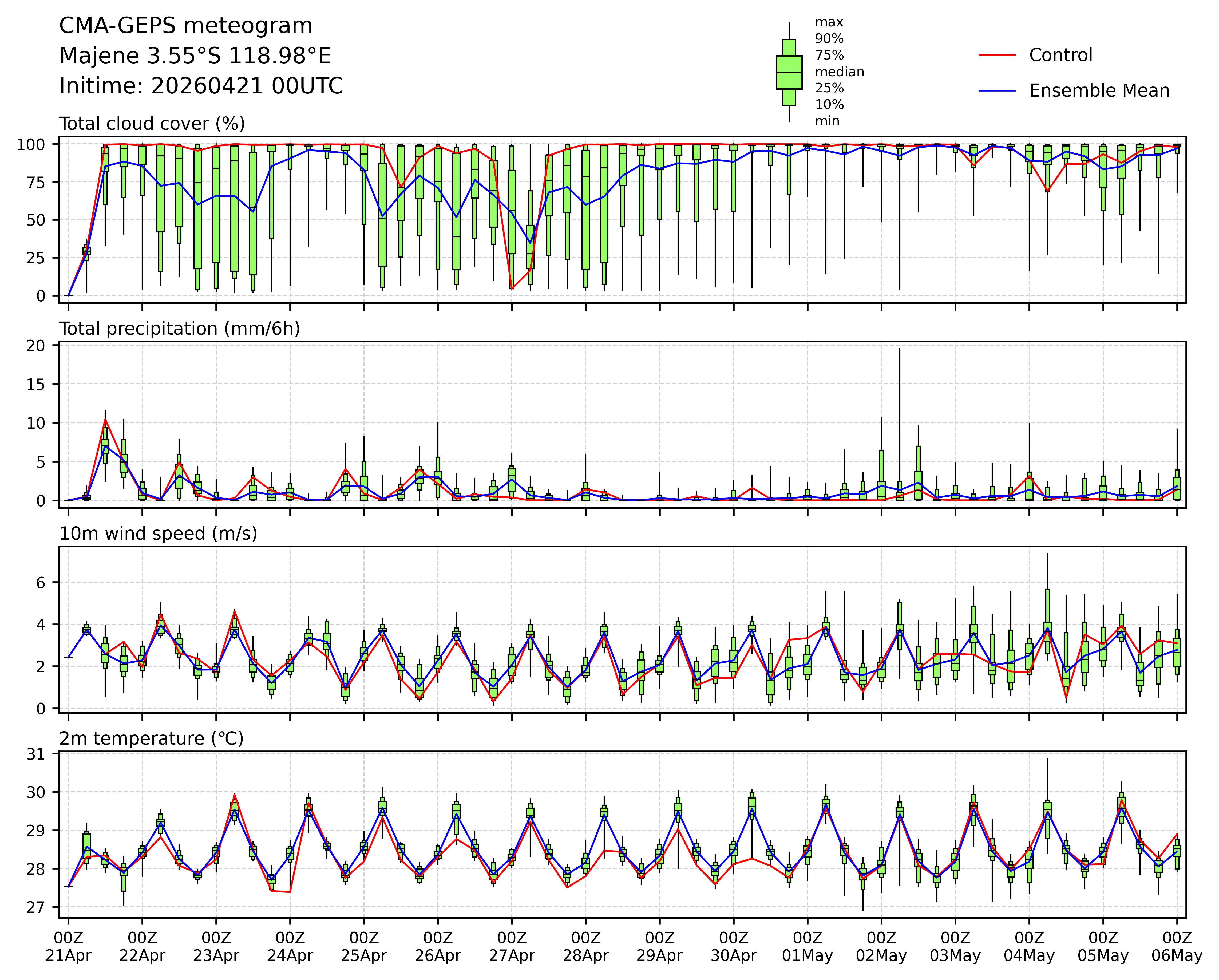
Task: Click the '00Z 03May' axis label
Action: pos(955,947)
